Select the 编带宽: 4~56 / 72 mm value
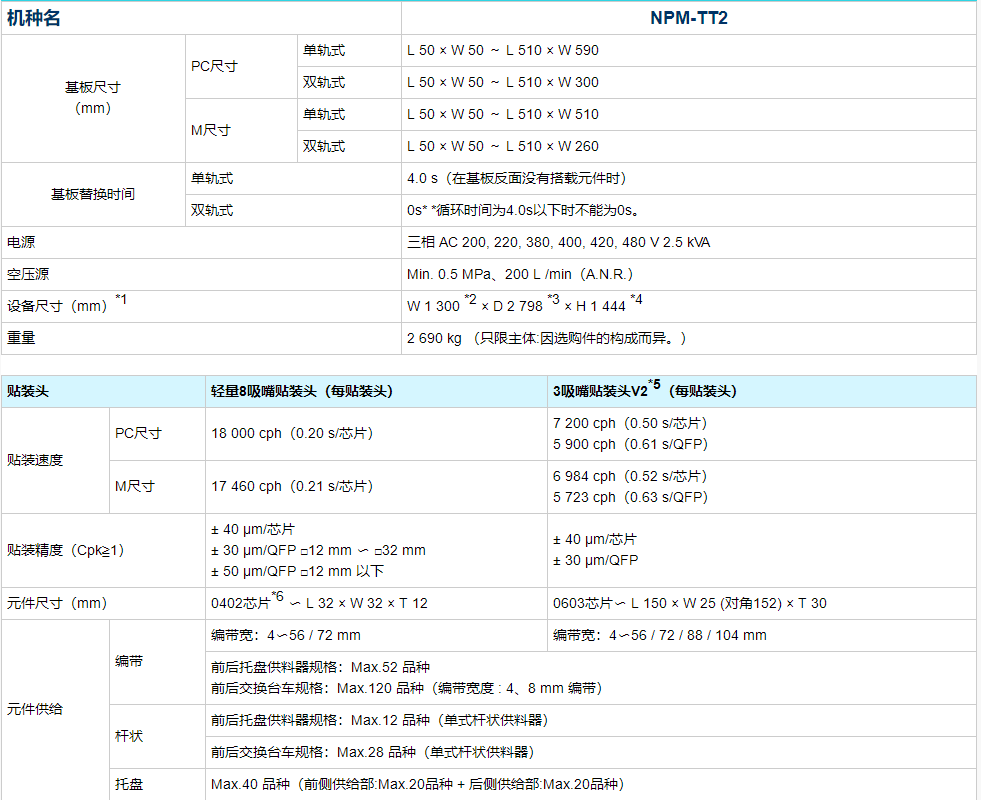 286,635
